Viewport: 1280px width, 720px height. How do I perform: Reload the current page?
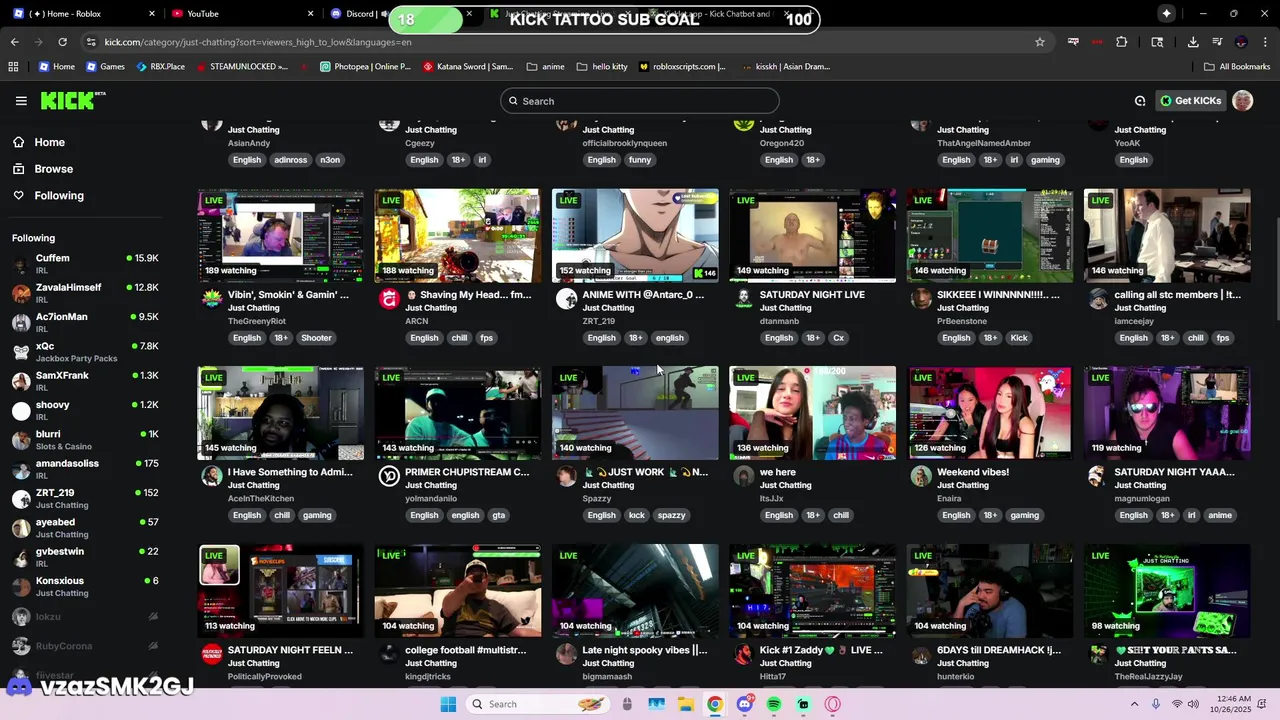coord(62,42)
